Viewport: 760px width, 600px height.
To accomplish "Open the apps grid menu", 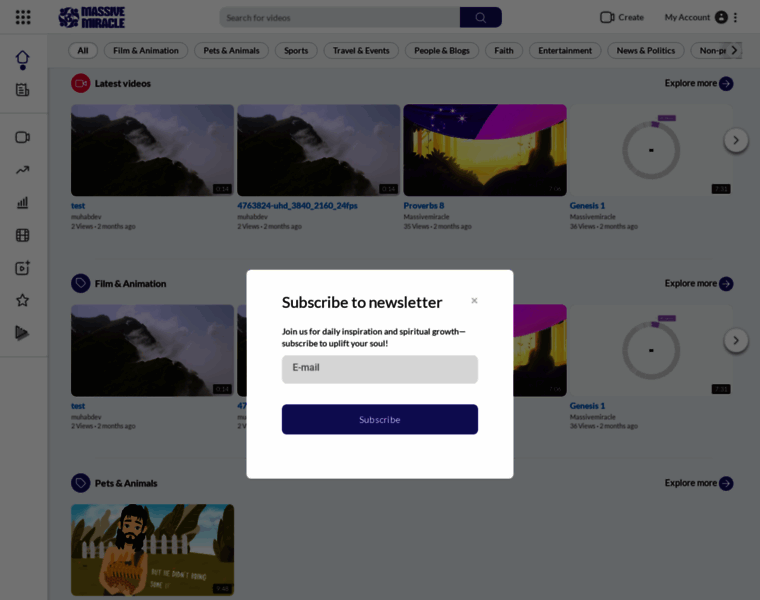I will click(23, 17).
